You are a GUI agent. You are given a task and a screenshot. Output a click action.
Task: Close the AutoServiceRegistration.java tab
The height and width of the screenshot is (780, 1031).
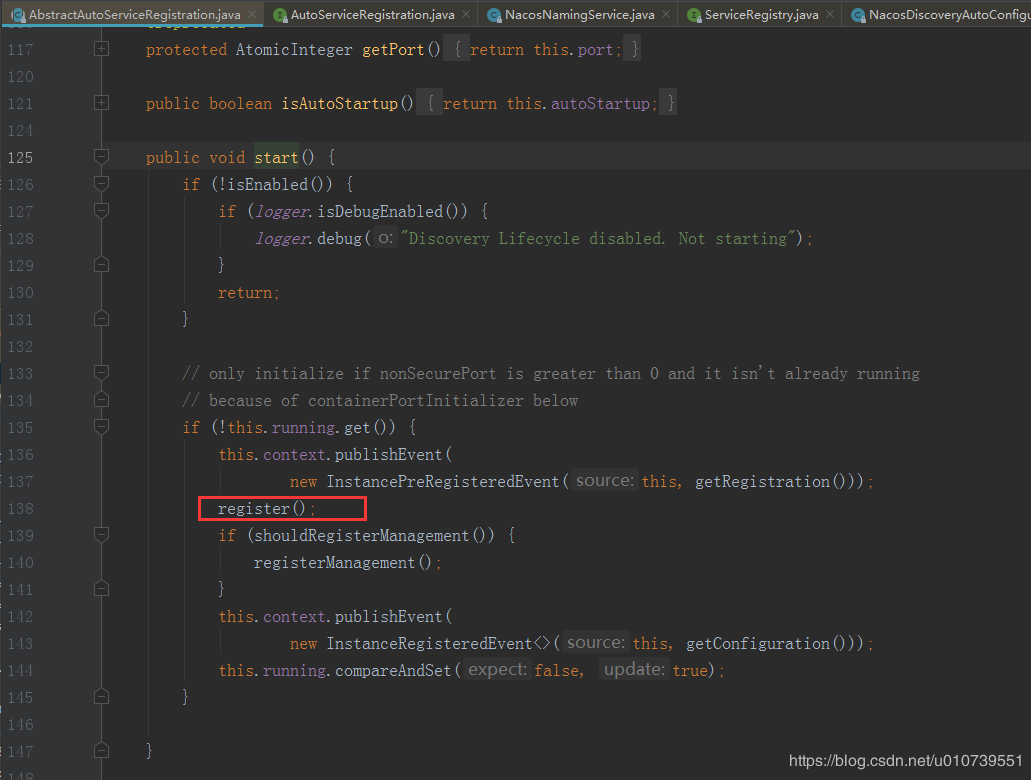pyautogui.click(x=466, y=14)
